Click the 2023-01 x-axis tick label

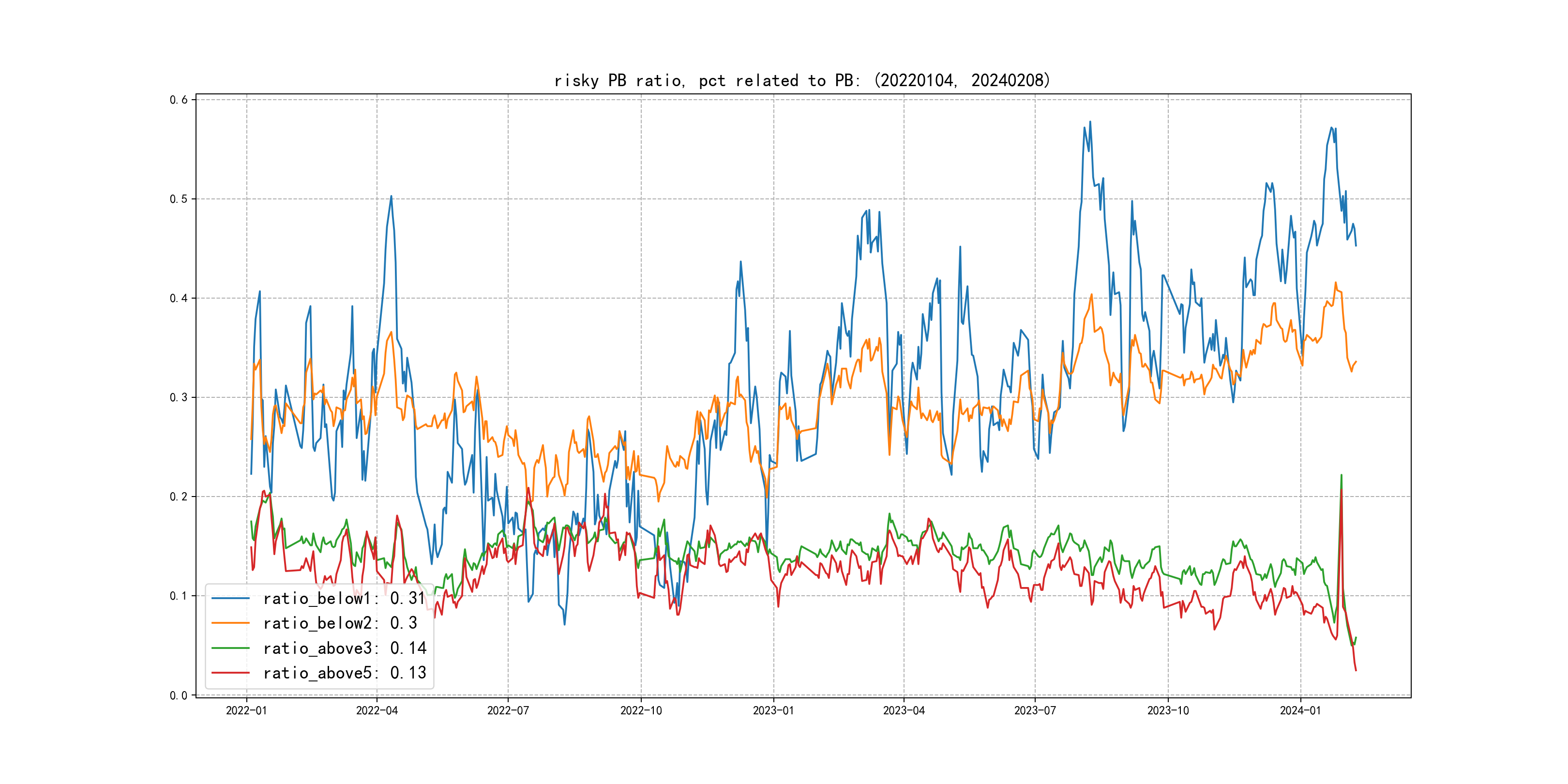click(x=774, y=710)
